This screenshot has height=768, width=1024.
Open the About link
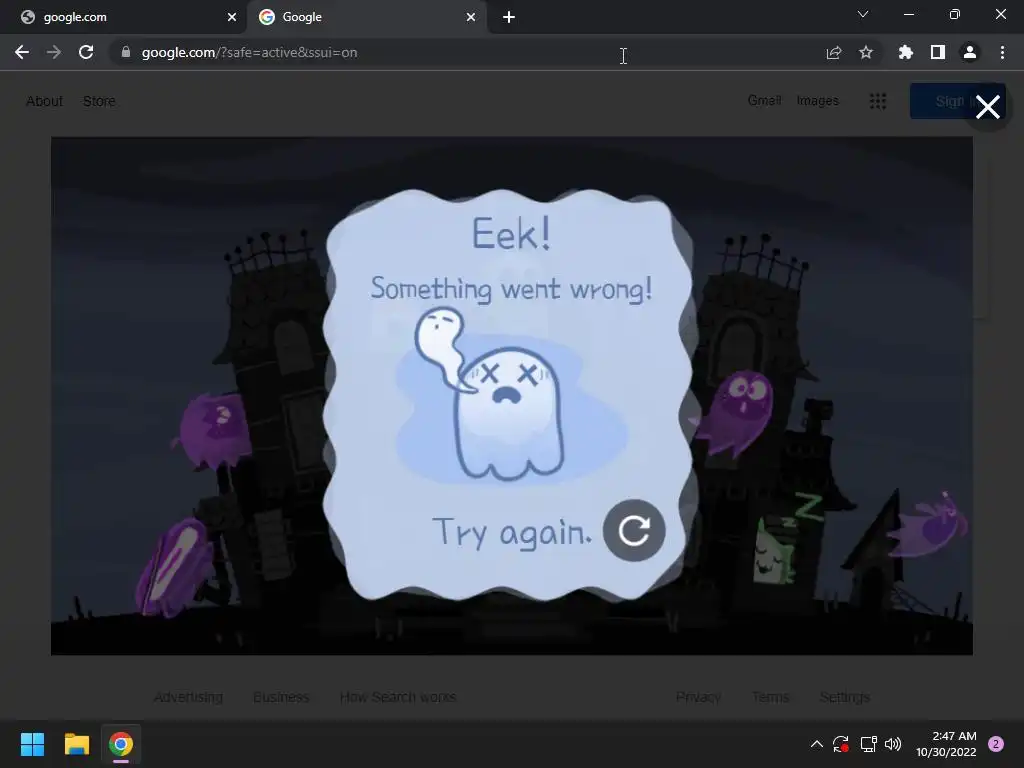(44, 101)
